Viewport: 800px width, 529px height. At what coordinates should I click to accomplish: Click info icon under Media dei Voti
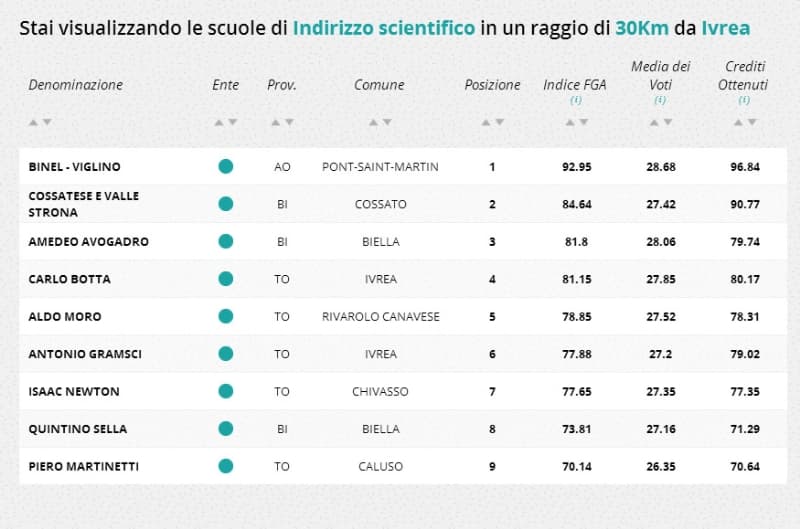point(660,101)
